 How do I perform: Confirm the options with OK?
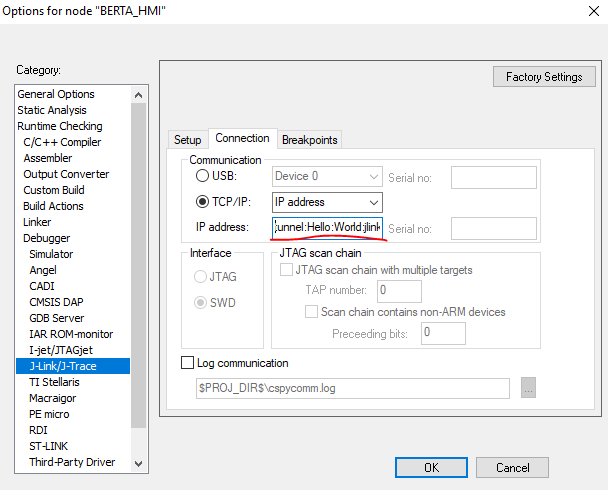point(431,468)
